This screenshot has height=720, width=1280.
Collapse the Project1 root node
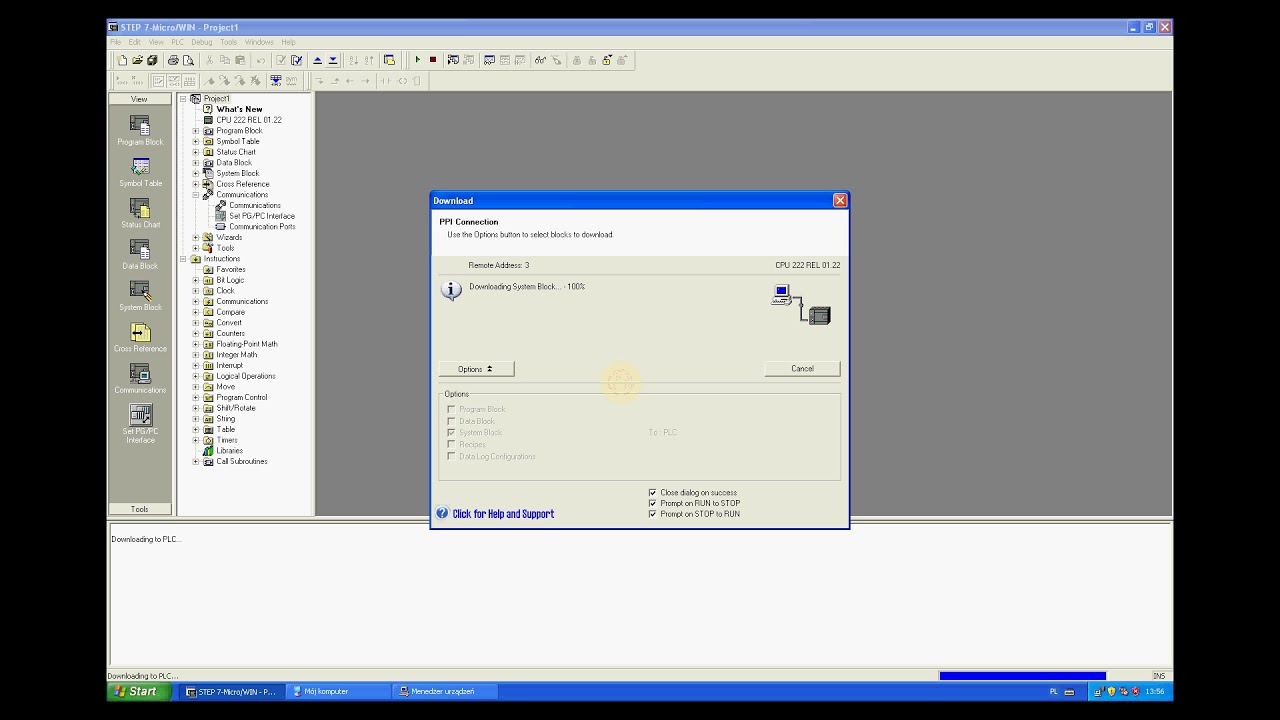(183, 99)
